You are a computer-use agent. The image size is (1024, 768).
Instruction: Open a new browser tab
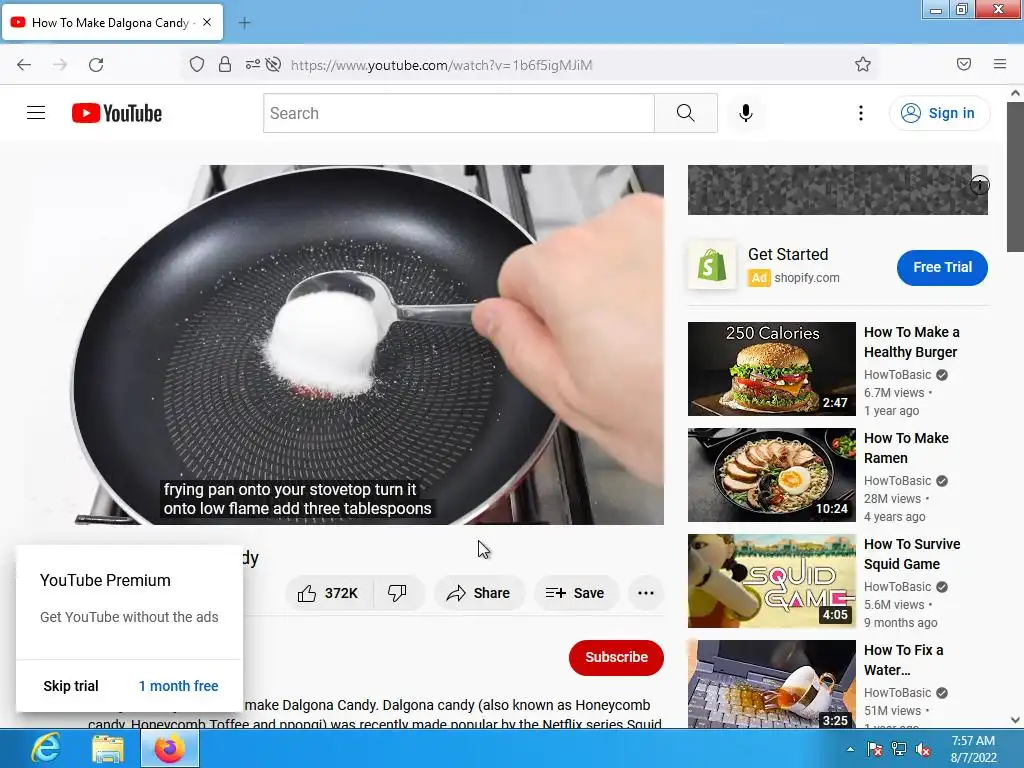tap(244, 23)
